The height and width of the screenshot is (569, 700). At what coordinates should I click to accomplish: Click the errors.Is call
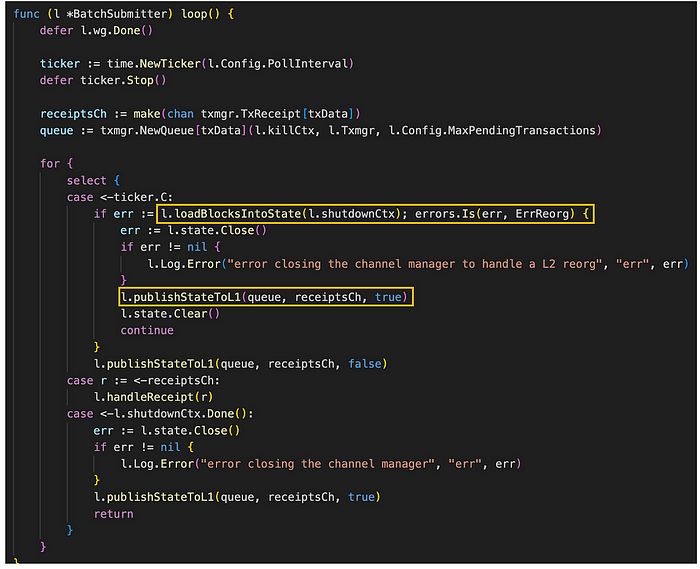[495, 214]
